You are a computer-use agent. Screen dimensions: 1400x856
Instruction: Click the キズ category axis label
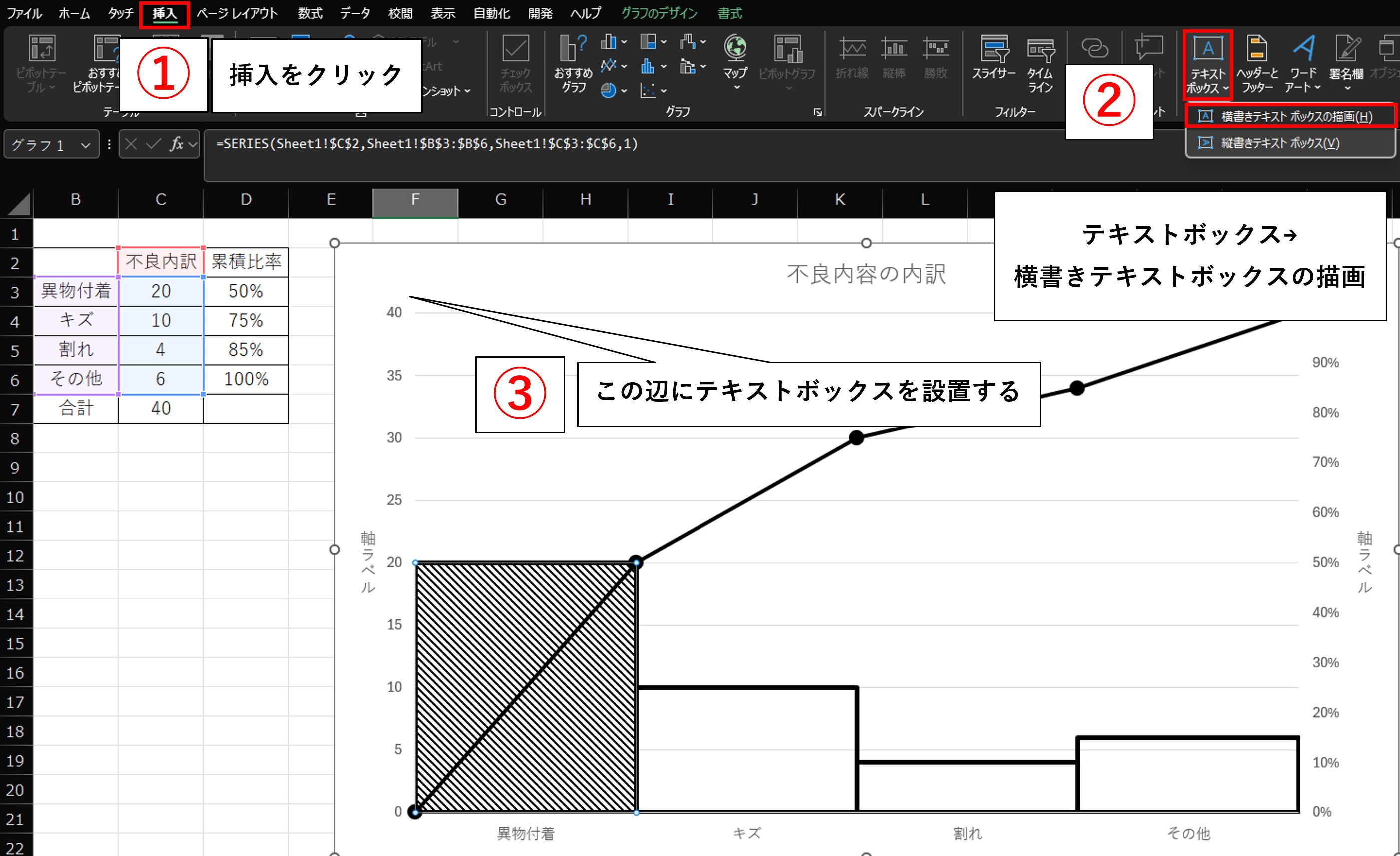(x=746, y=833)
